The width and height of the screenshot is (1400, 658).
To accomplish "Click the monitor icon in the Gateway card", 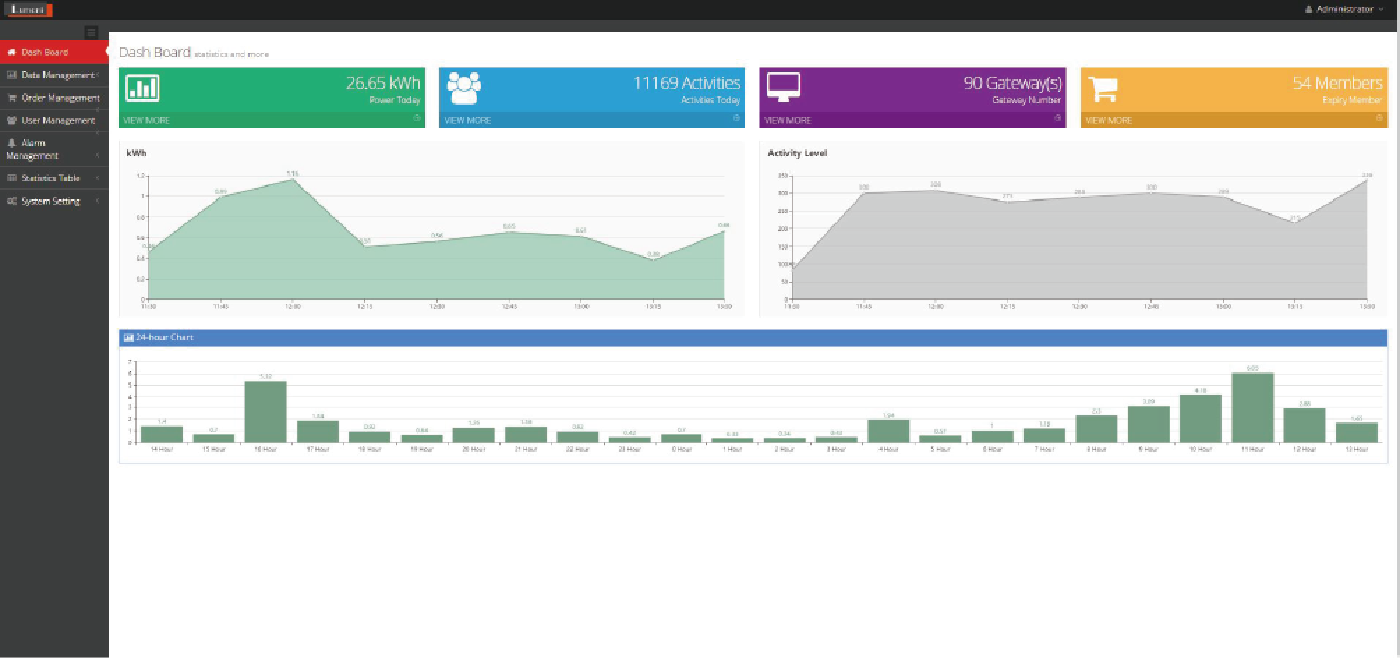I will coord(783,88).
